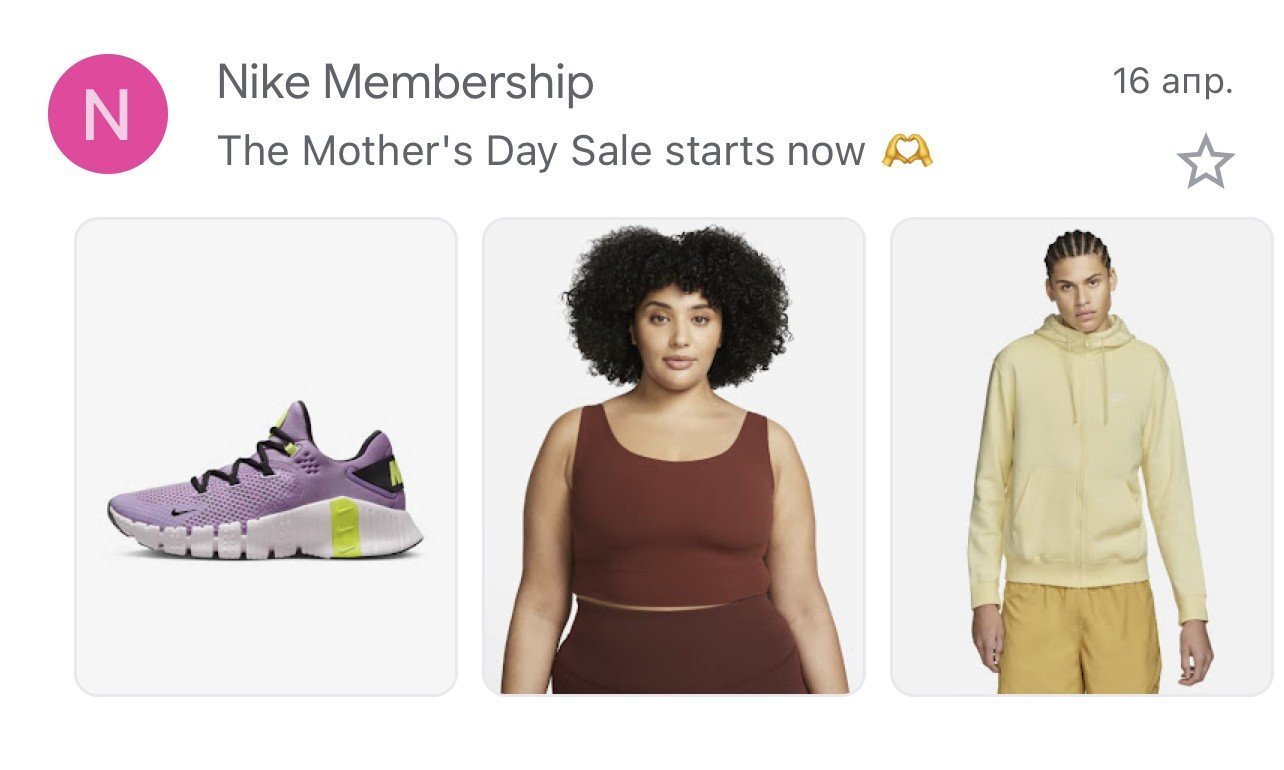This screenshot has width=1284, height=770.
Task: Open the yellow hoodie model thumbnail
Action: coord(1081,456)
